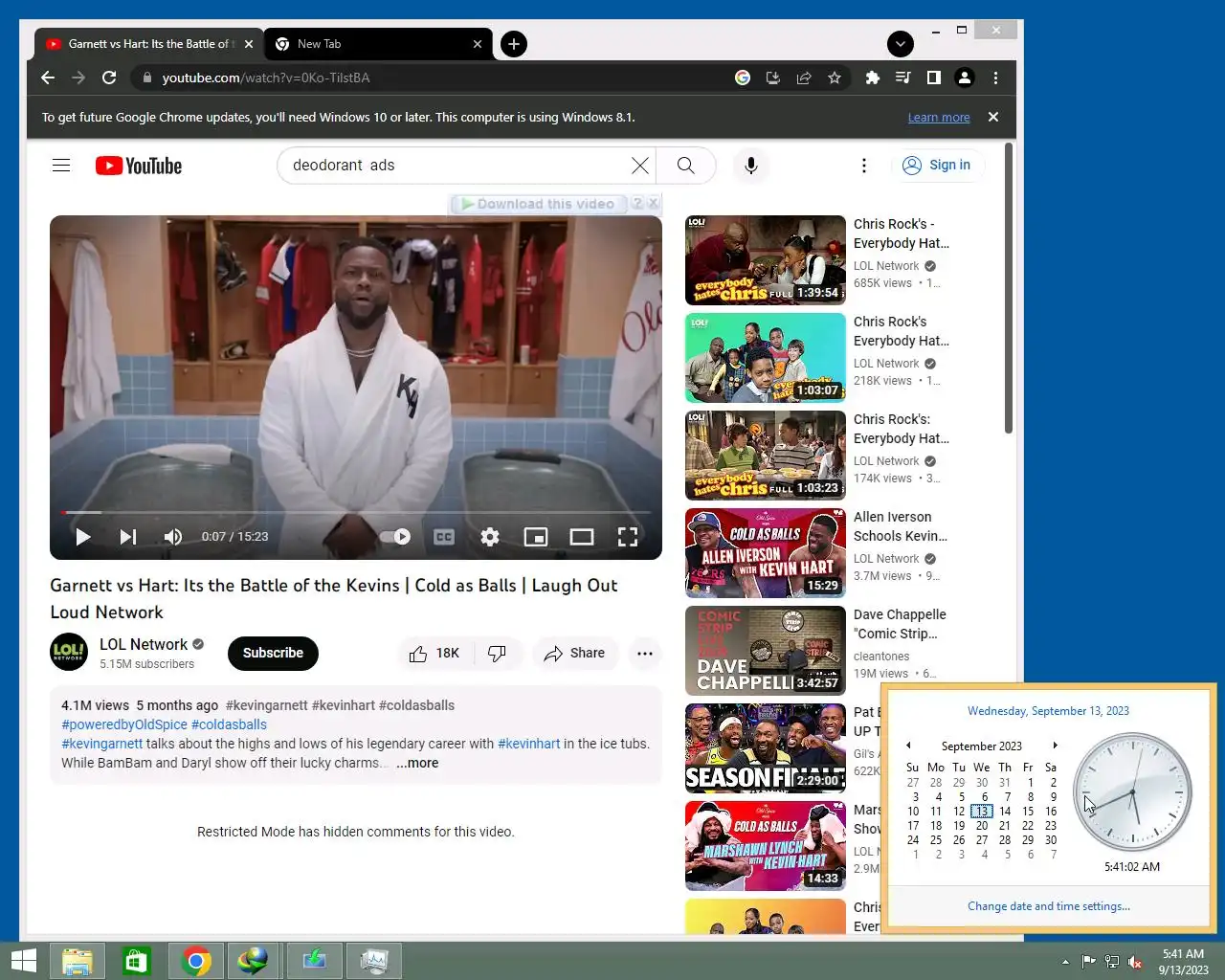Open the Extensions puzzle icon
Image resolution: width=1225 pixels, height=980 pixels.
click(872, 78)
